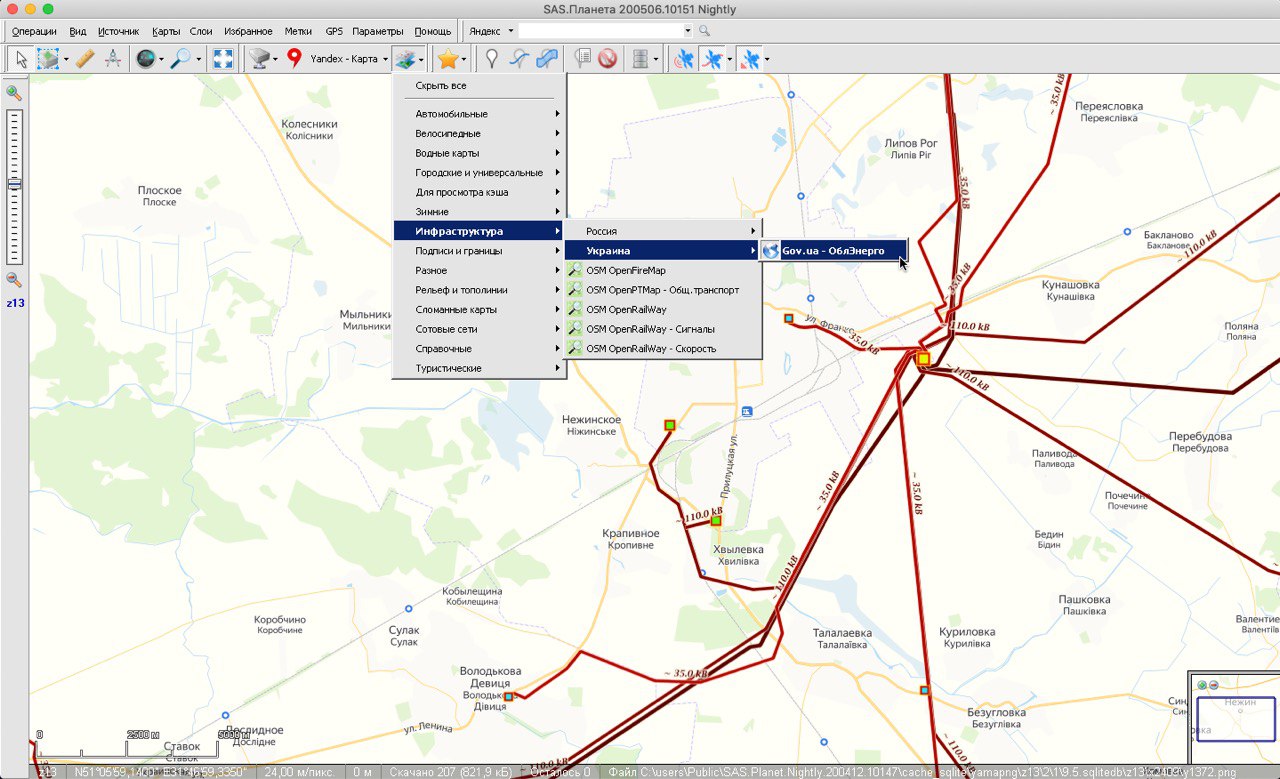This screenshot has width=1280, height=779.
Task: Expand the Водные карты layer submenu
Action: (x=480, y=153)
